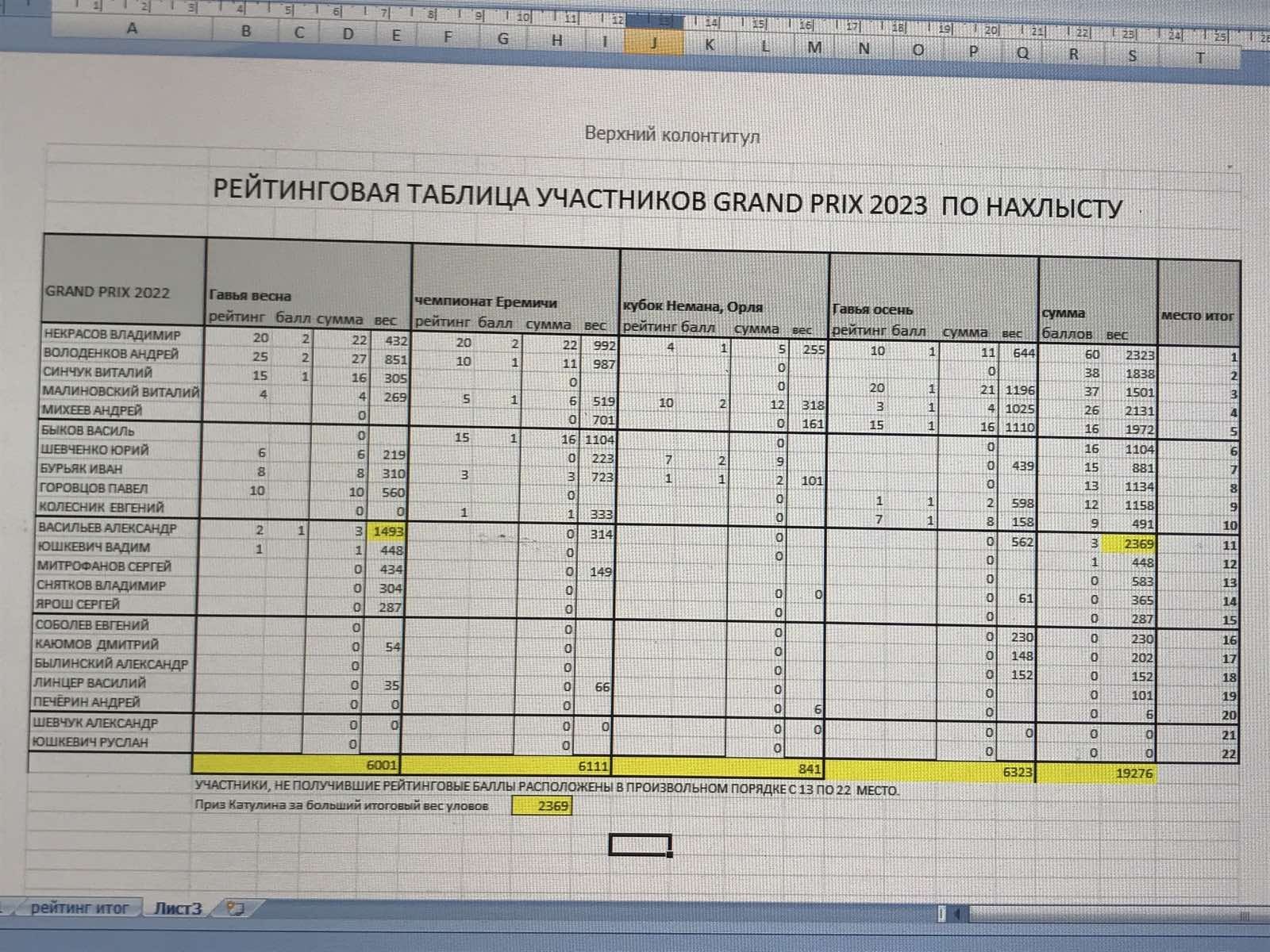The height and width of the screenshot is (952, 1270).
Task: Click the Верхний колонтитул header area
Action: (672, 135)
